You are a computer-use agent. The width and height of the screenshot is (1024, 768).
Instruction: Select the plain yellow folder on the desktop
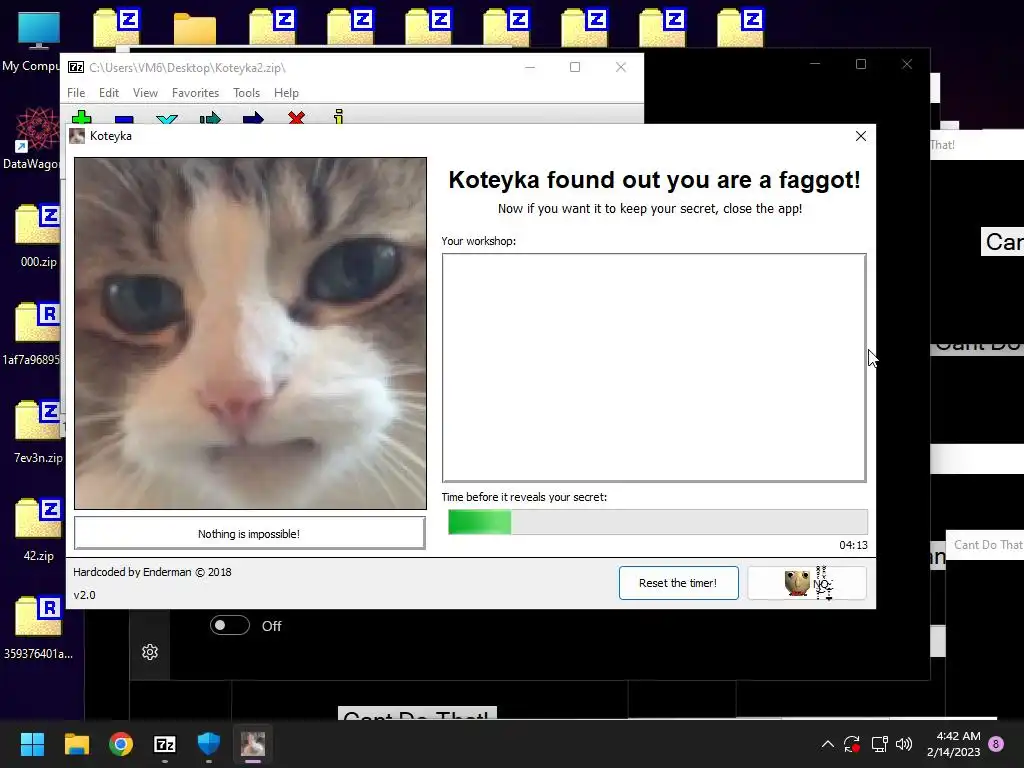tap(195, 29)
